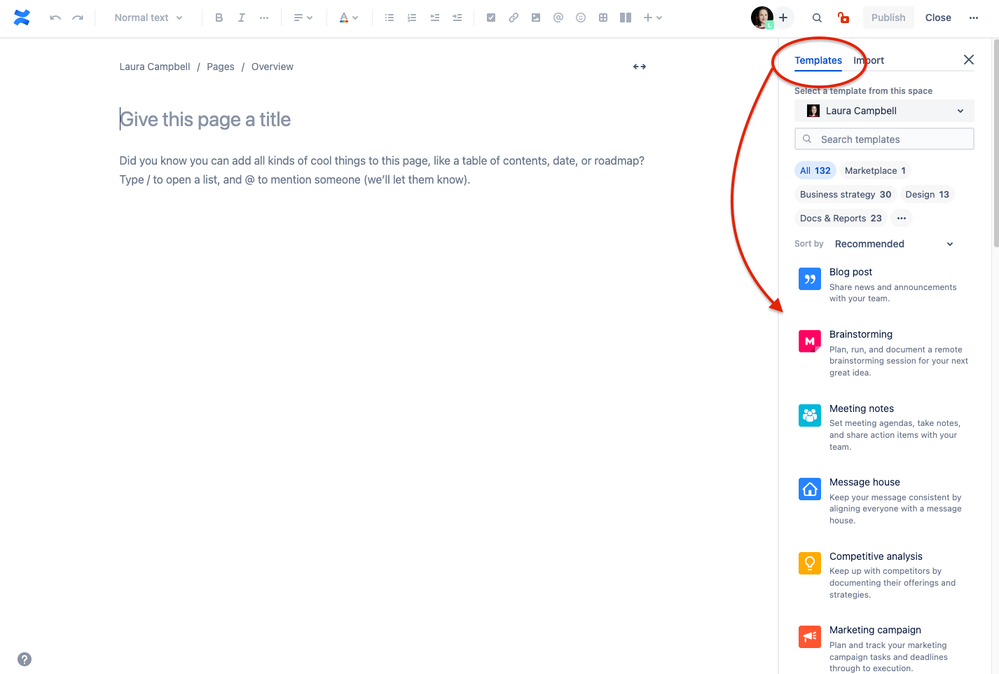Mention someone with the @ icon

(558, 17)
